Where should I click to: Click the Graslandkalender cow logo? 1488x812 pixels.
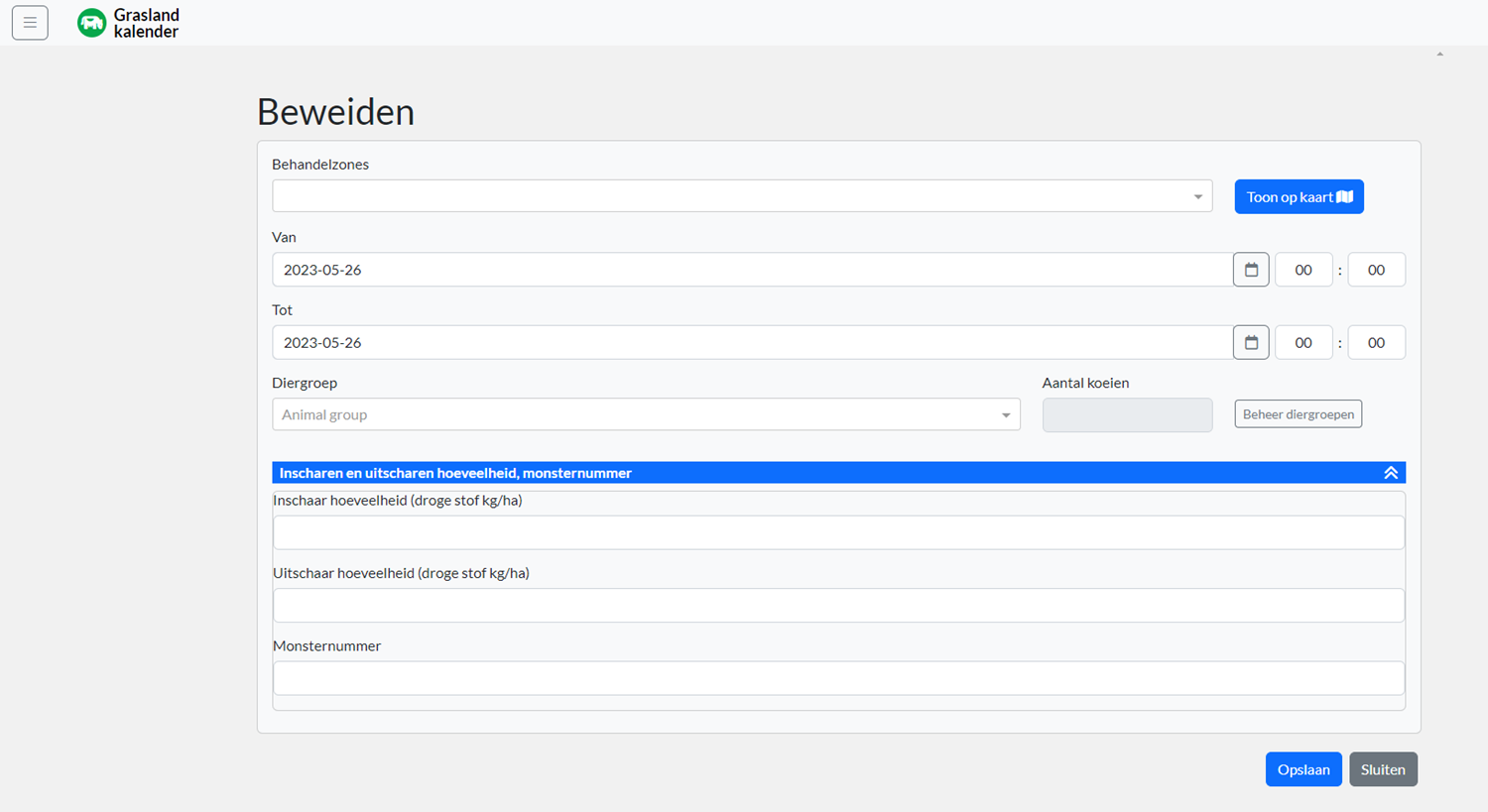(91, 23)
